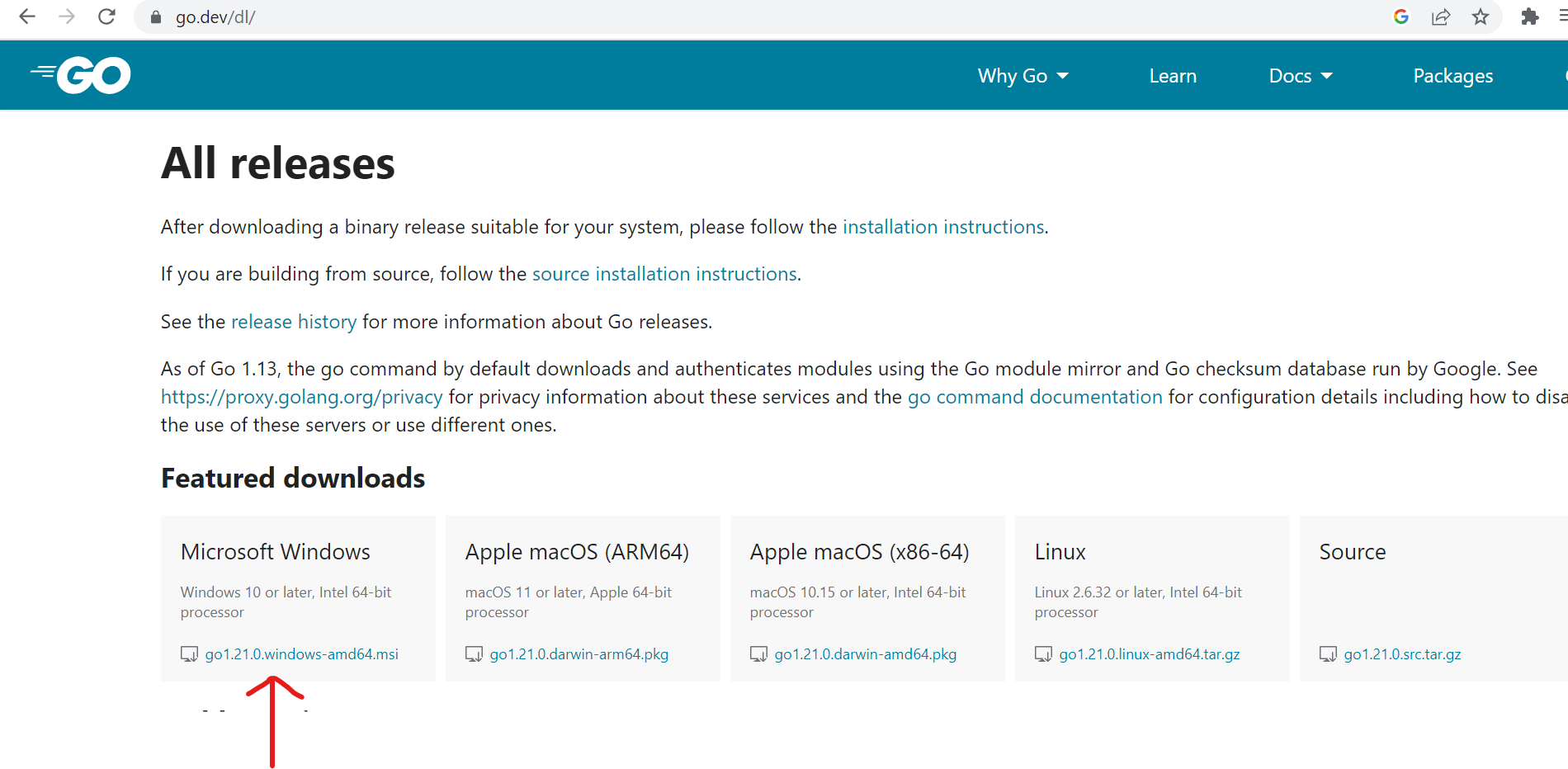The height and width of the screenshot is (769, 1568).
Task: Click the Source card title
Action: click(x=1353, y=552)
